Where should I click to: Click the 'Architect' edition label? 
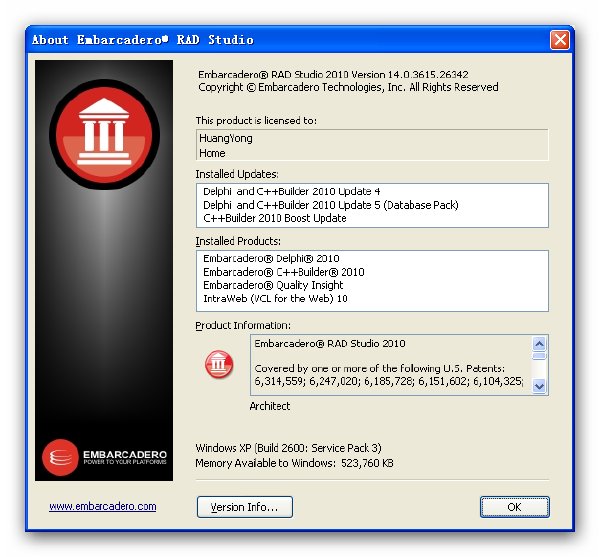pos(270,406)
